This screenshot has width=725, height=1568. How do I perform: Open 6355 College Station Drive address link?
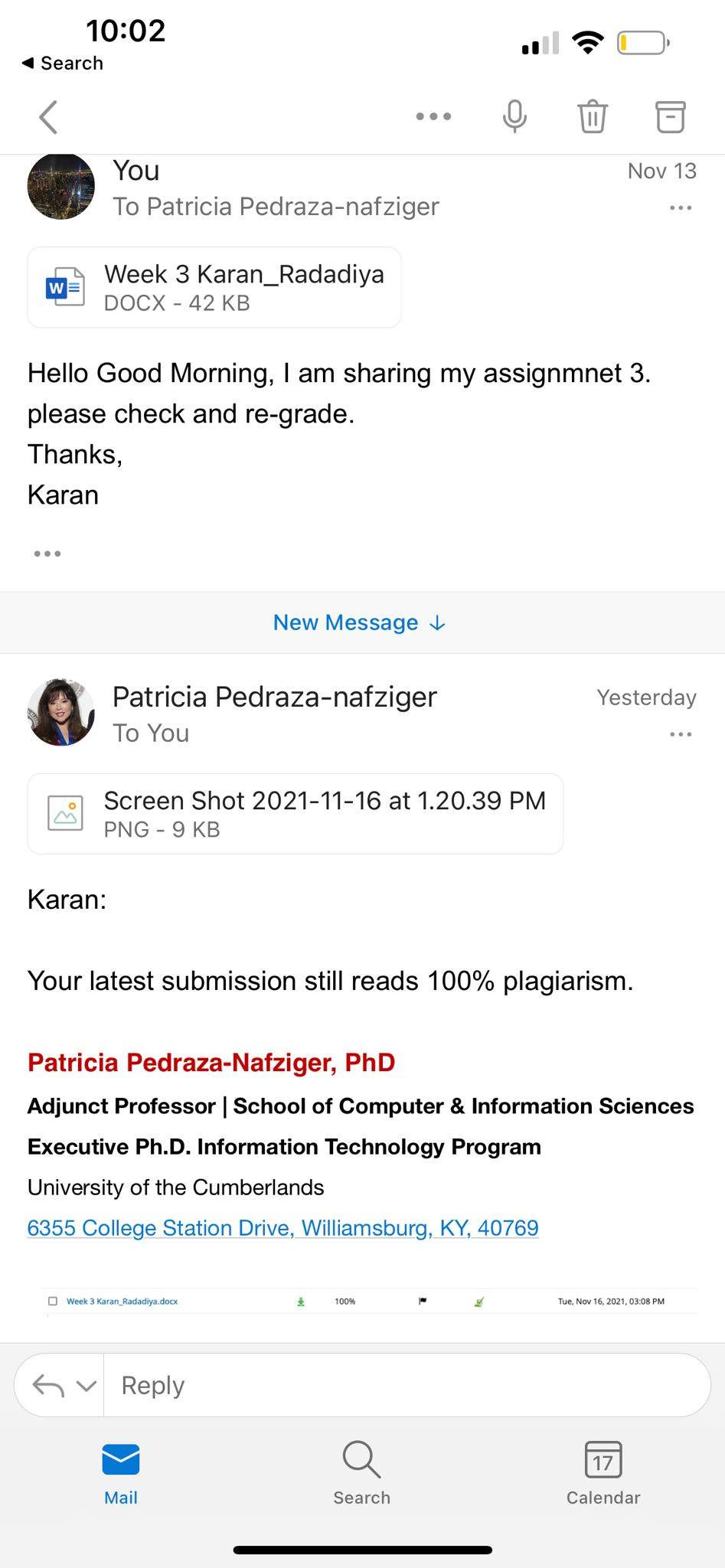[x=283, y=1228]
